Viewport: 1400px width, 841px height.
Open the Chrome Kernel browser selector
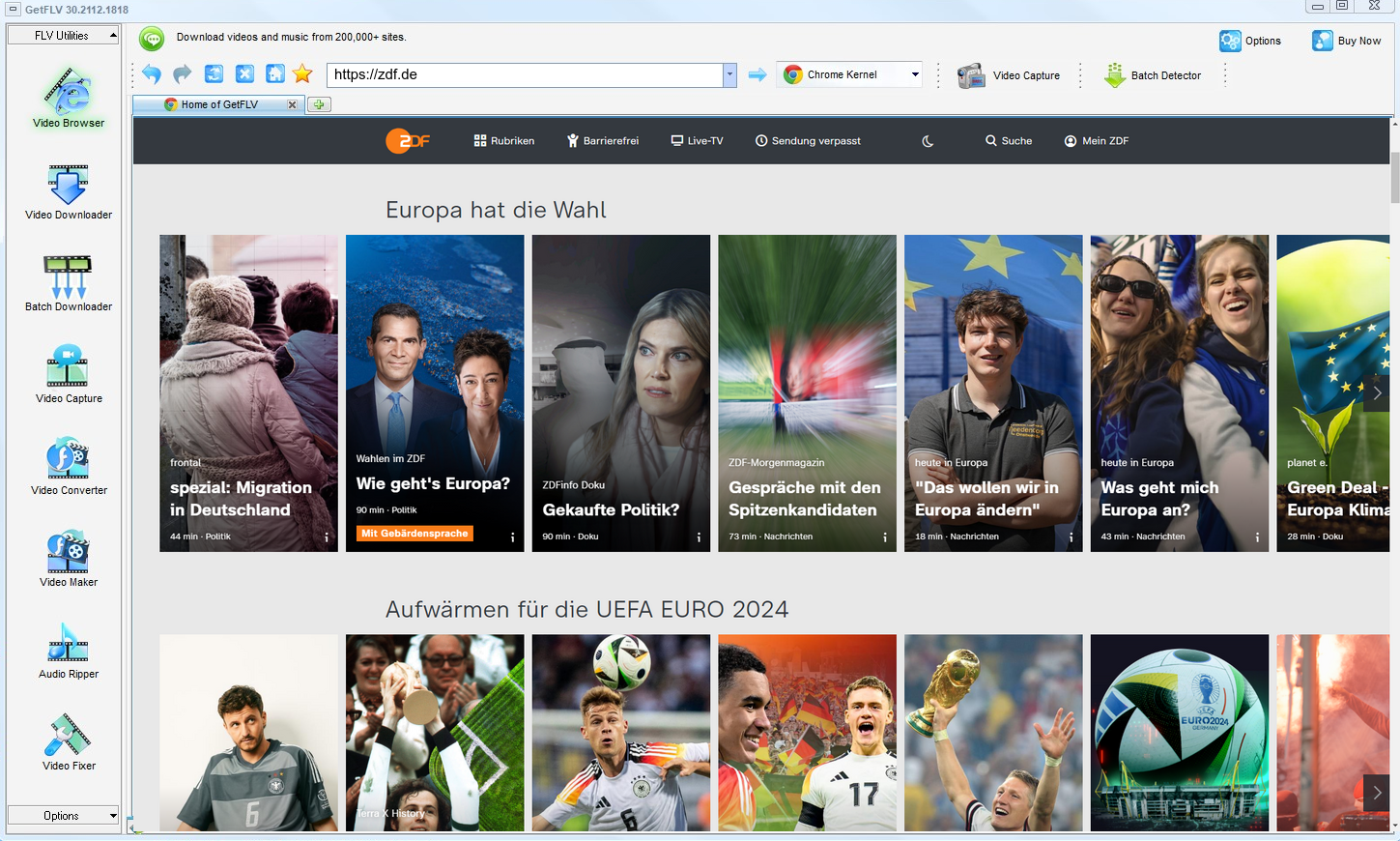coord(850,74)
